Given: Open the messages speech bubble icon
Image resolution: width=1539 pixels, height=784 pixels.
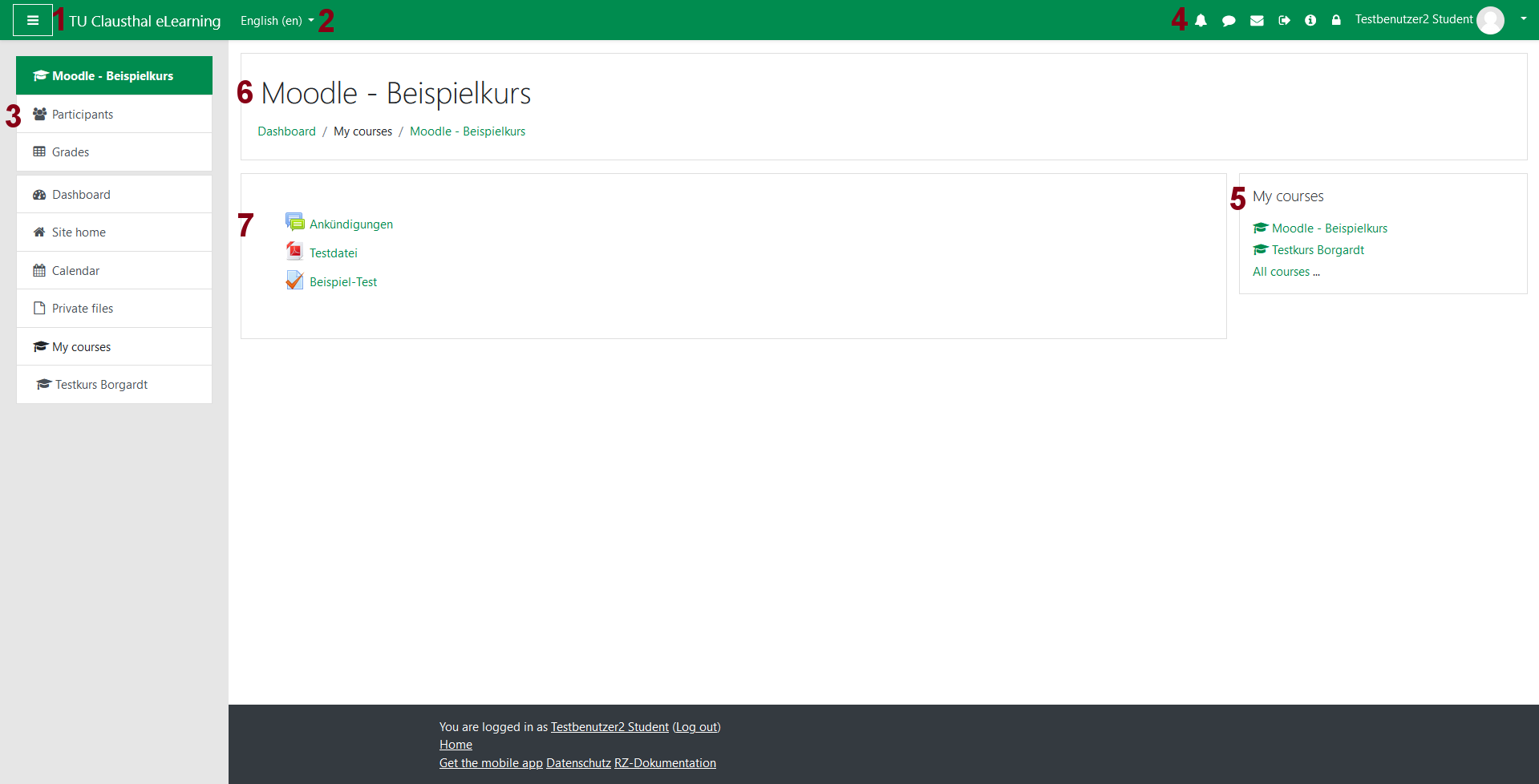Looking at the screenshot, I should (x=1229, y=21).
